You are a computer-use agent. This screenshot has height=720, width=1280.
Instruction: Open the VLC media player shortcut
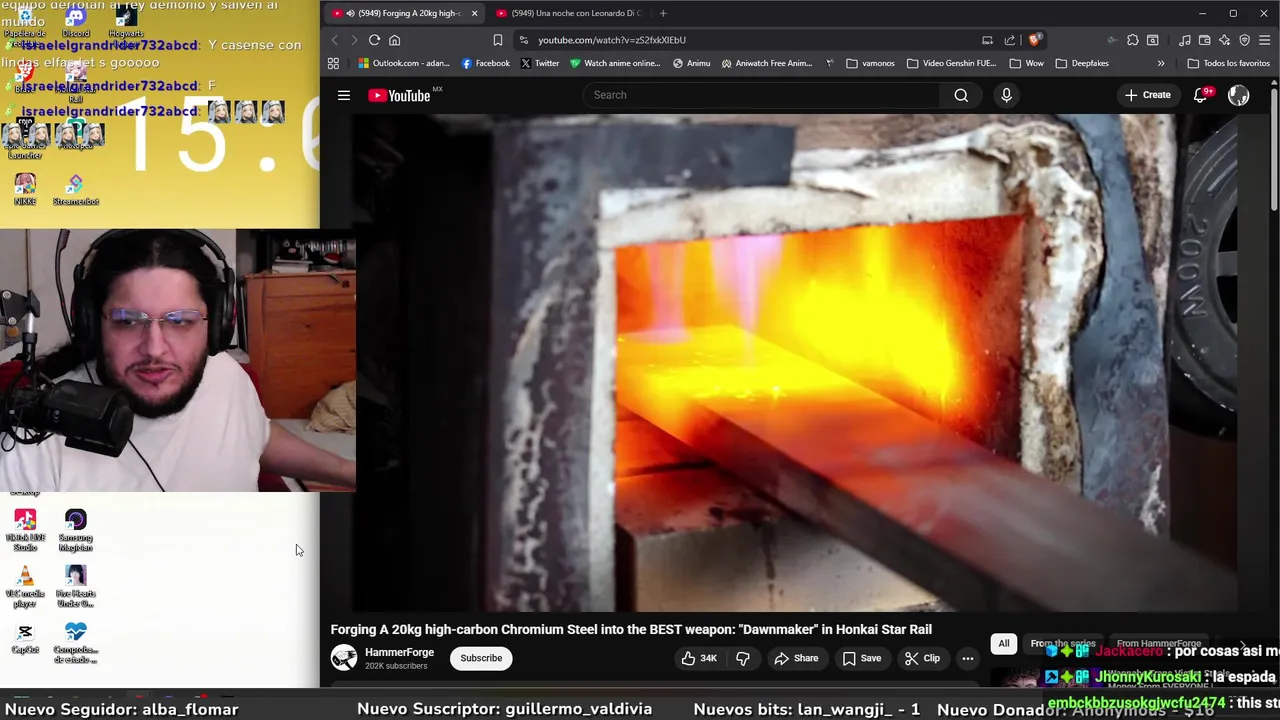click(25, 587)
